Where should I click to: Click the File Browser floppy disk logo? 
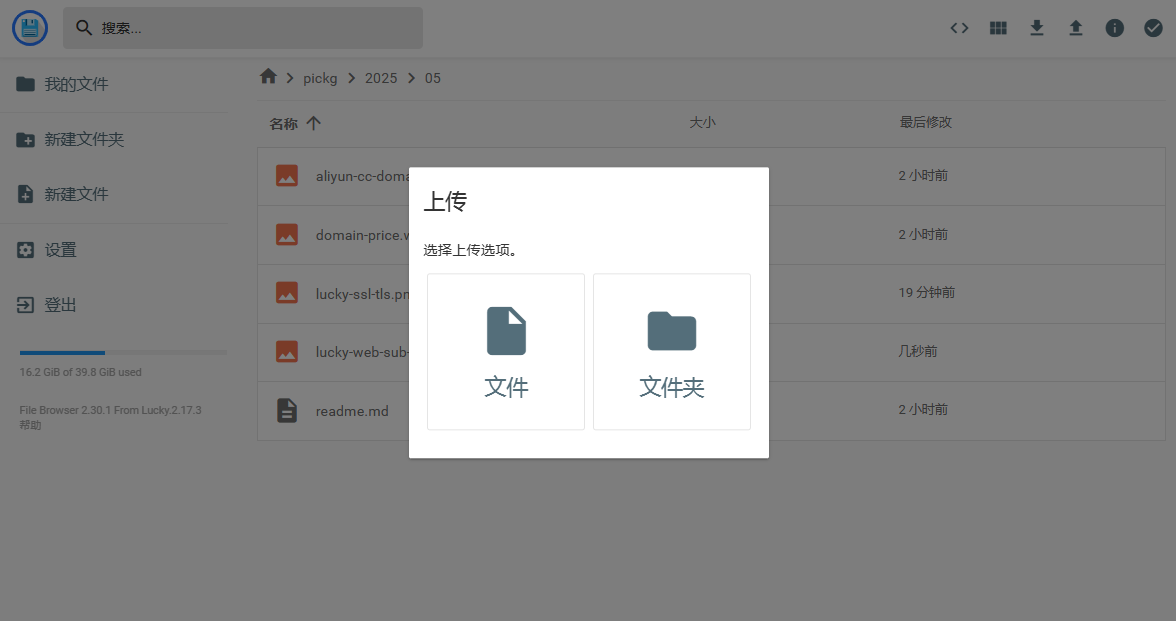point(29,27)
